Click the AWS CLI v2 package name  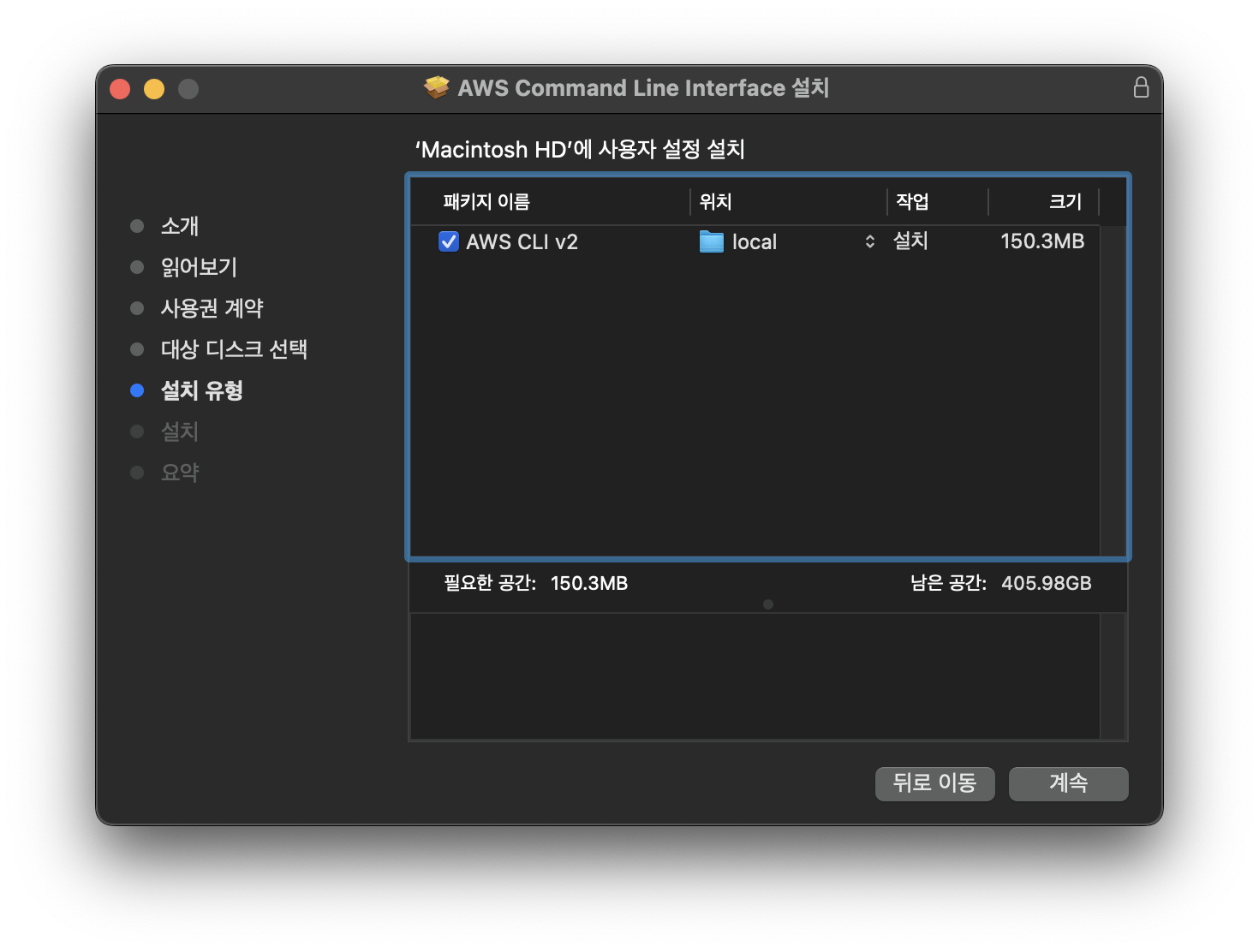point(522,242)
